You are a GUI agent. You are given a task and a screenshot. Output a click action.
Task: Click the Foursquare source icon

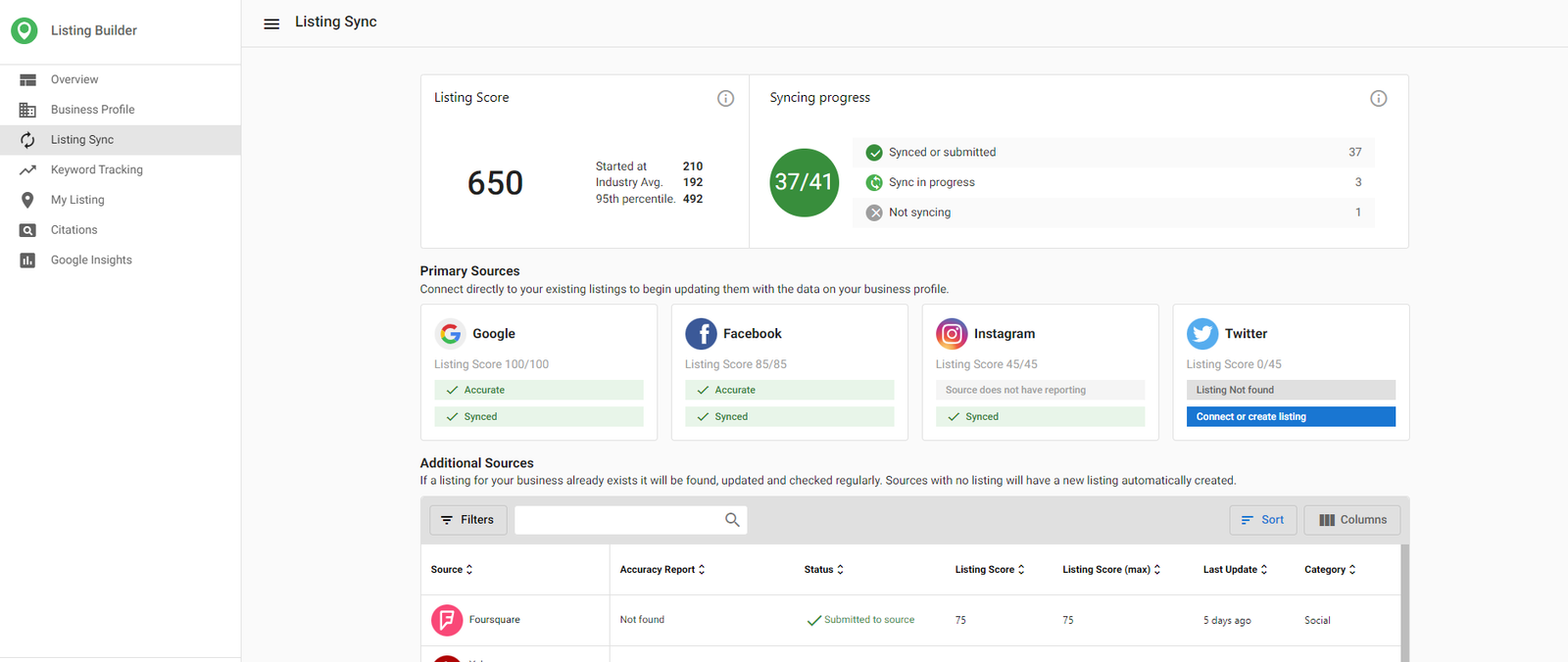447,620
